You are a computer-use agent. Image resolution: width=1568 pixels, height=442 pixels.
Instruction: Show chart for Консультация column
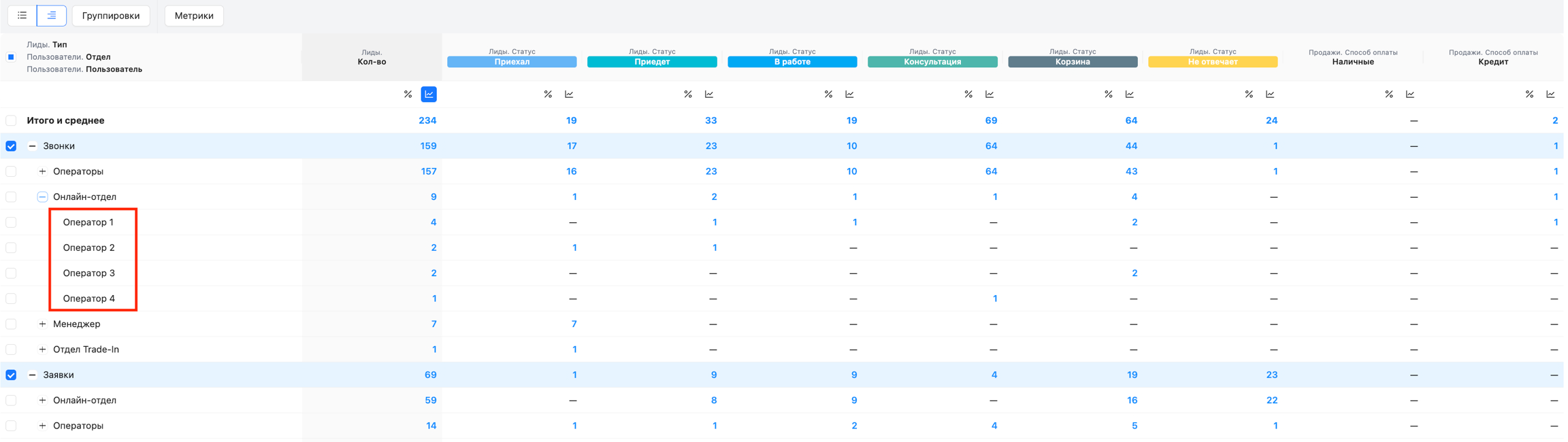[x=990, y=95]
